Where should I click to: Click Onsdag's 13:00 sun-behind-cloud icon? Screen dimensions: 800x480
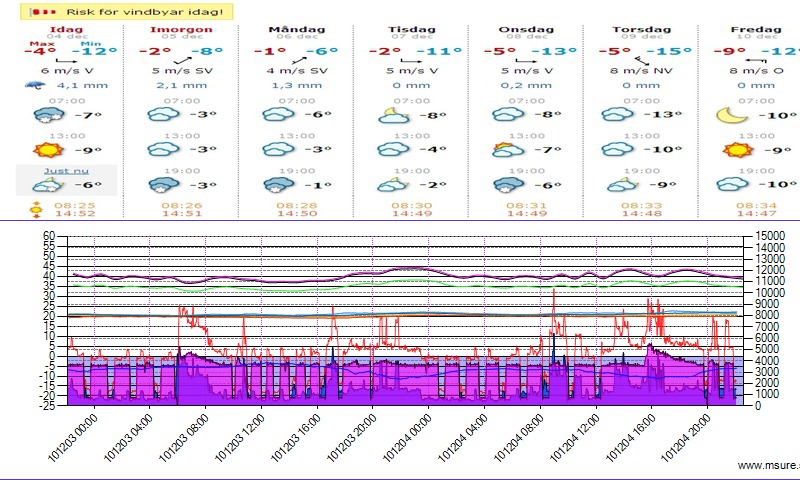(506, 150)
